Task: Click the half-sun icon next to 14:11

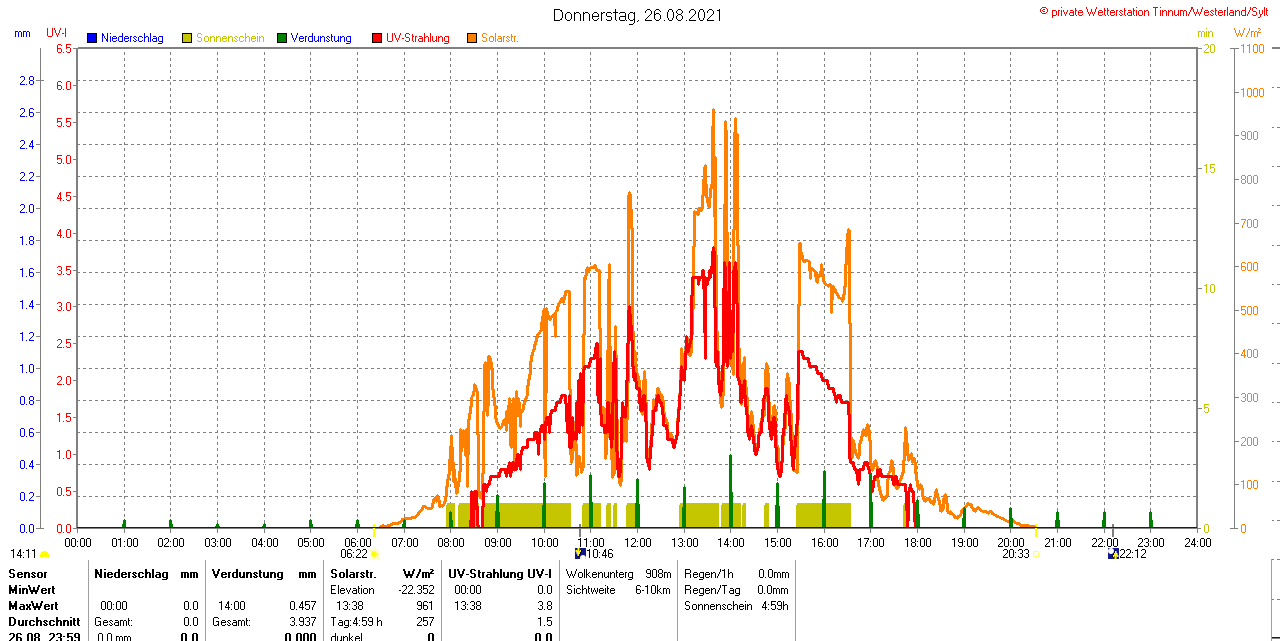Action: click(x=44, y=554)
